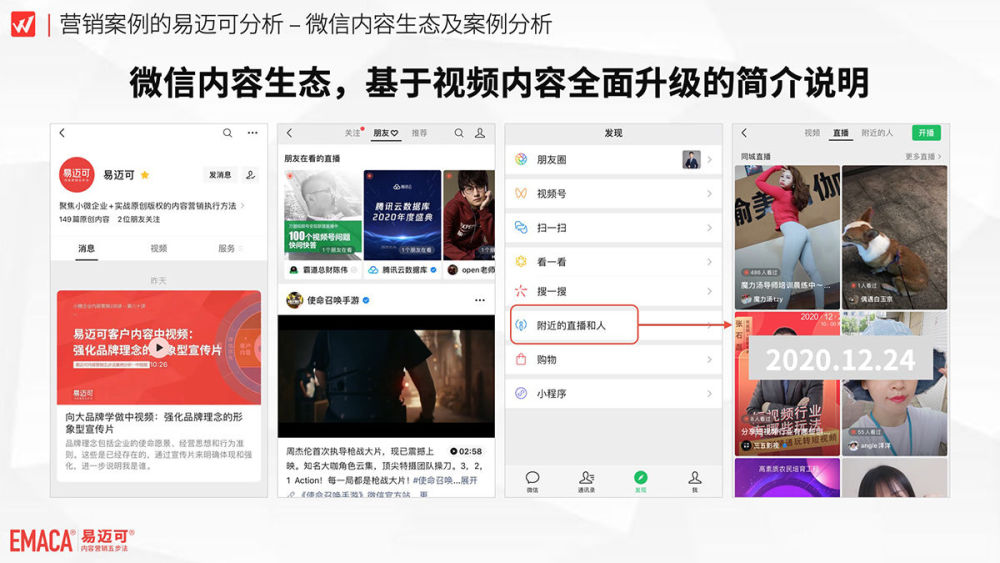Screen dimensions: 1000x563
Task: Open the open老师 live thumbnail
Action: pos(469,214)
